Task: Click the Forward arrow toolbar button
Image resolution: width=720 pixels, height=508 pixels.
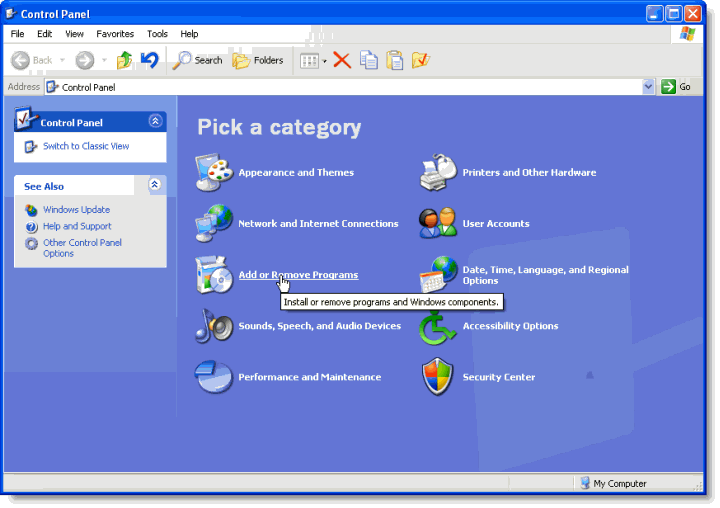Action: tap(84, 61)
